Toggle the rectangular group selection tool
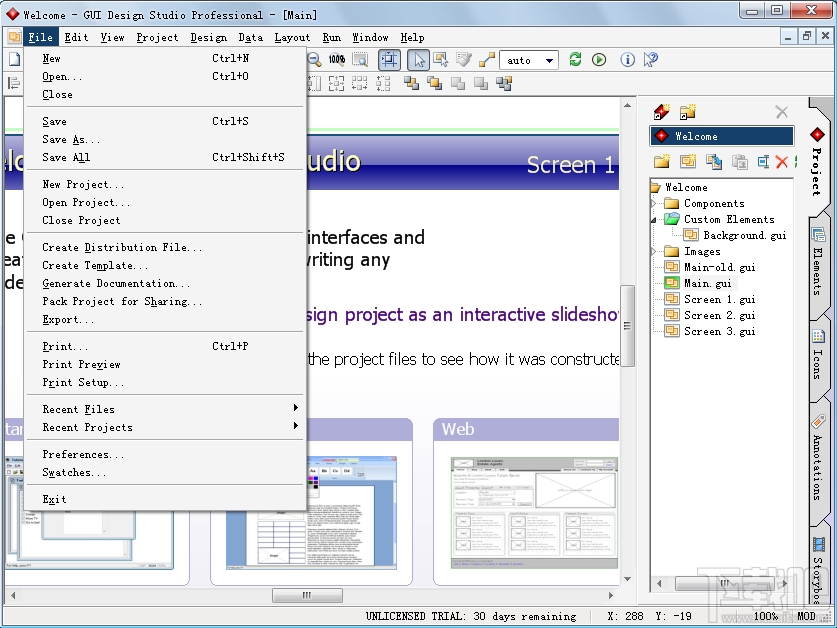Screen dimensions: 837x628 click(441, 60)
